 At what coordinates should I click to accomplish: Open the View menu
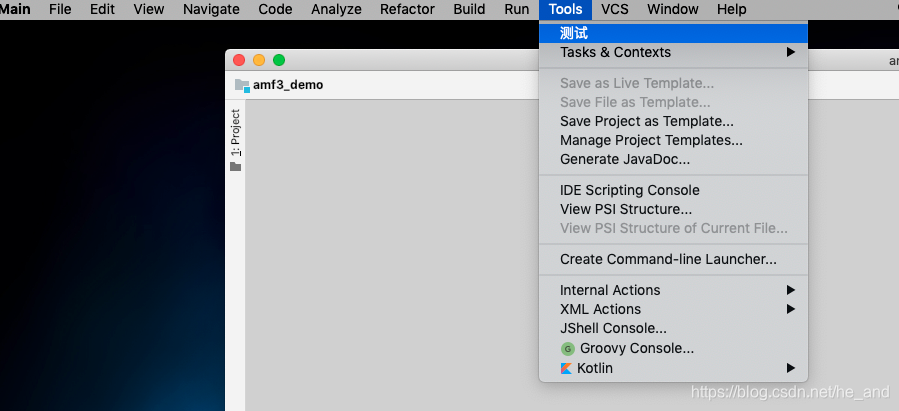click(x=148, y=9)
